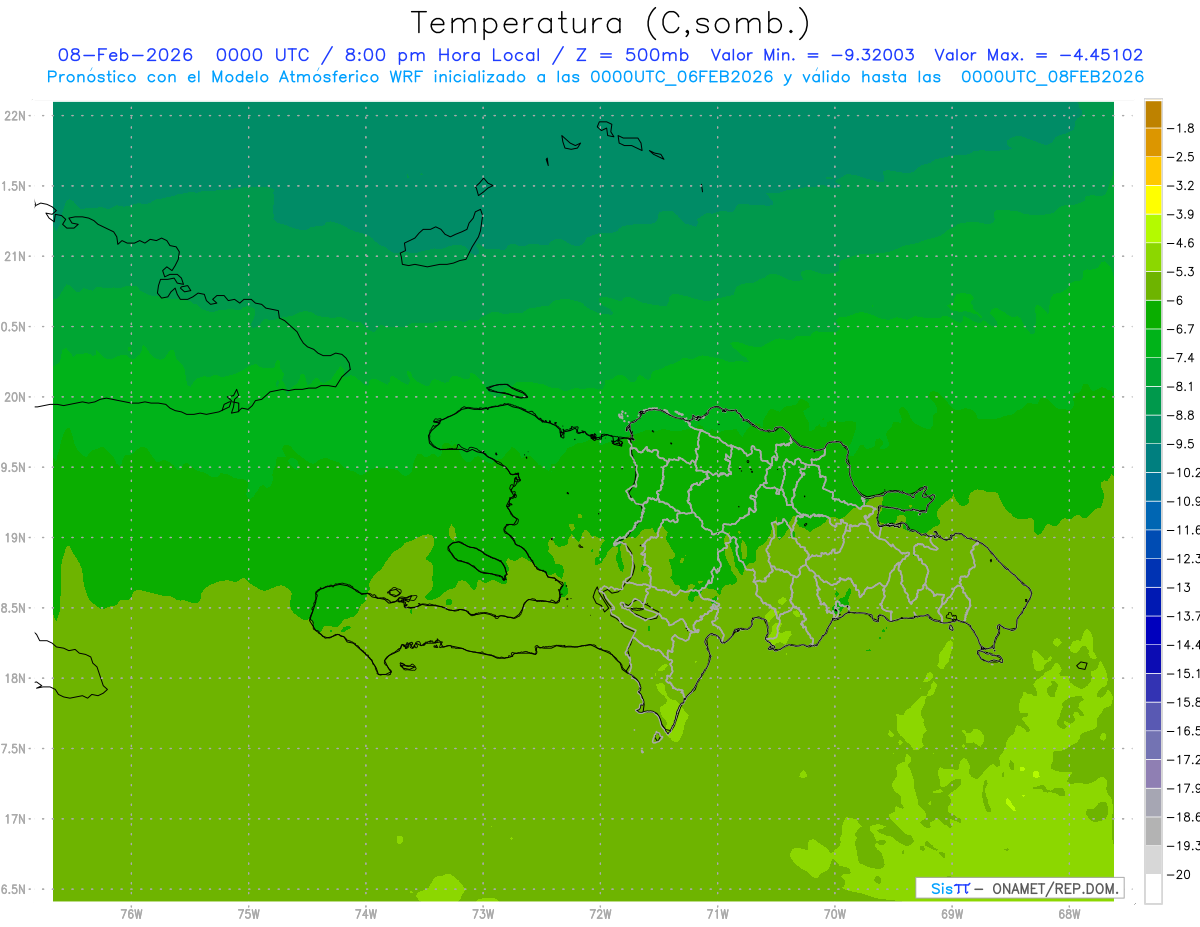Click the '-8.8' colorbar value
This screenshot has width=1200, height=927.
point(1182,415)
